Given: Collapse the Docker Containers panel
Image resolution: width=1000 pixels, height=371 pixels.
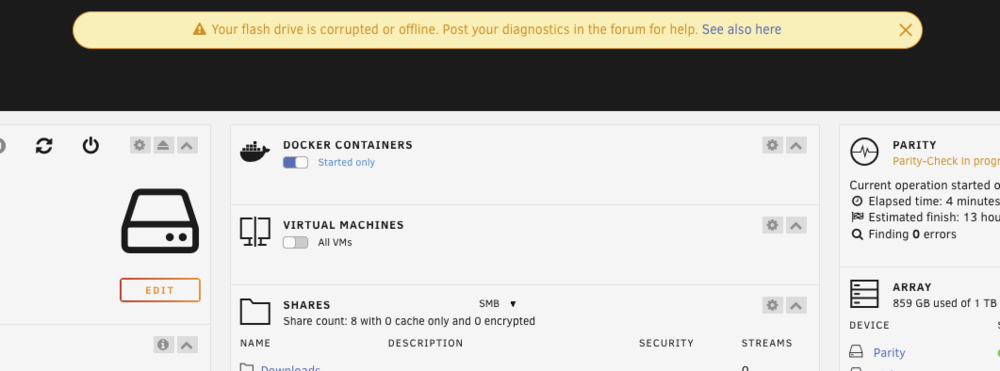Looking at the screenshot, I should (796, 145).
